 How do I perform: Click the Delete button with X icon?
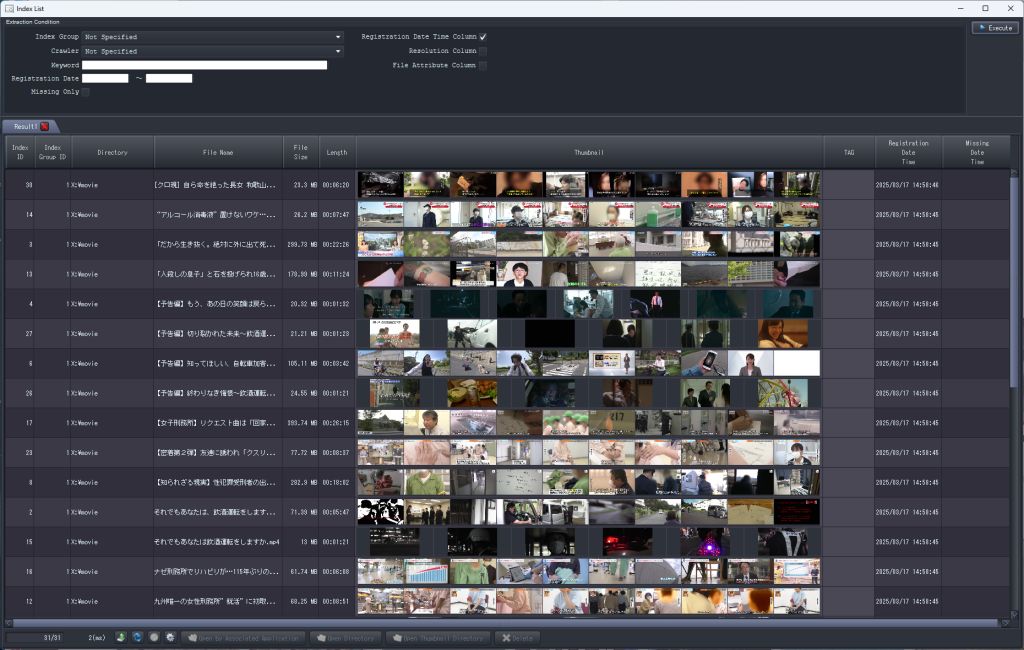click(518, 638)
